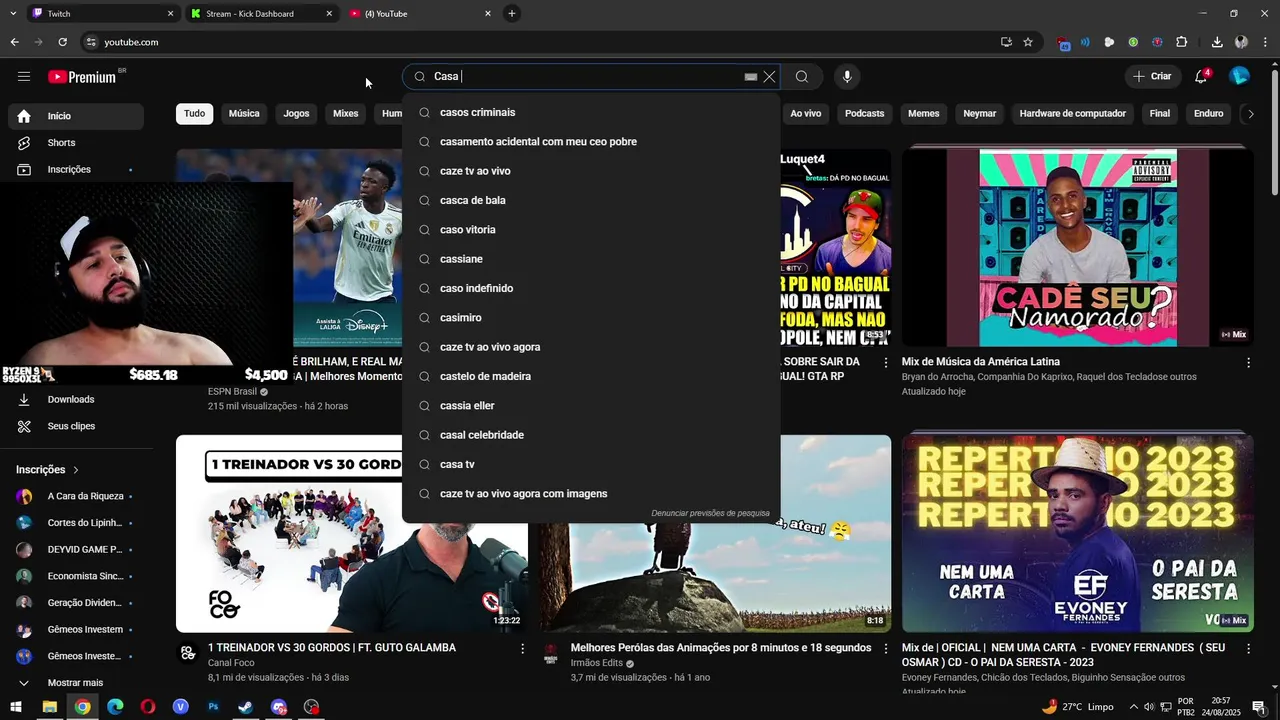1280x720 pixels.
Task: Open Steam from the taskbar
Action: click(x=246, y=707)
